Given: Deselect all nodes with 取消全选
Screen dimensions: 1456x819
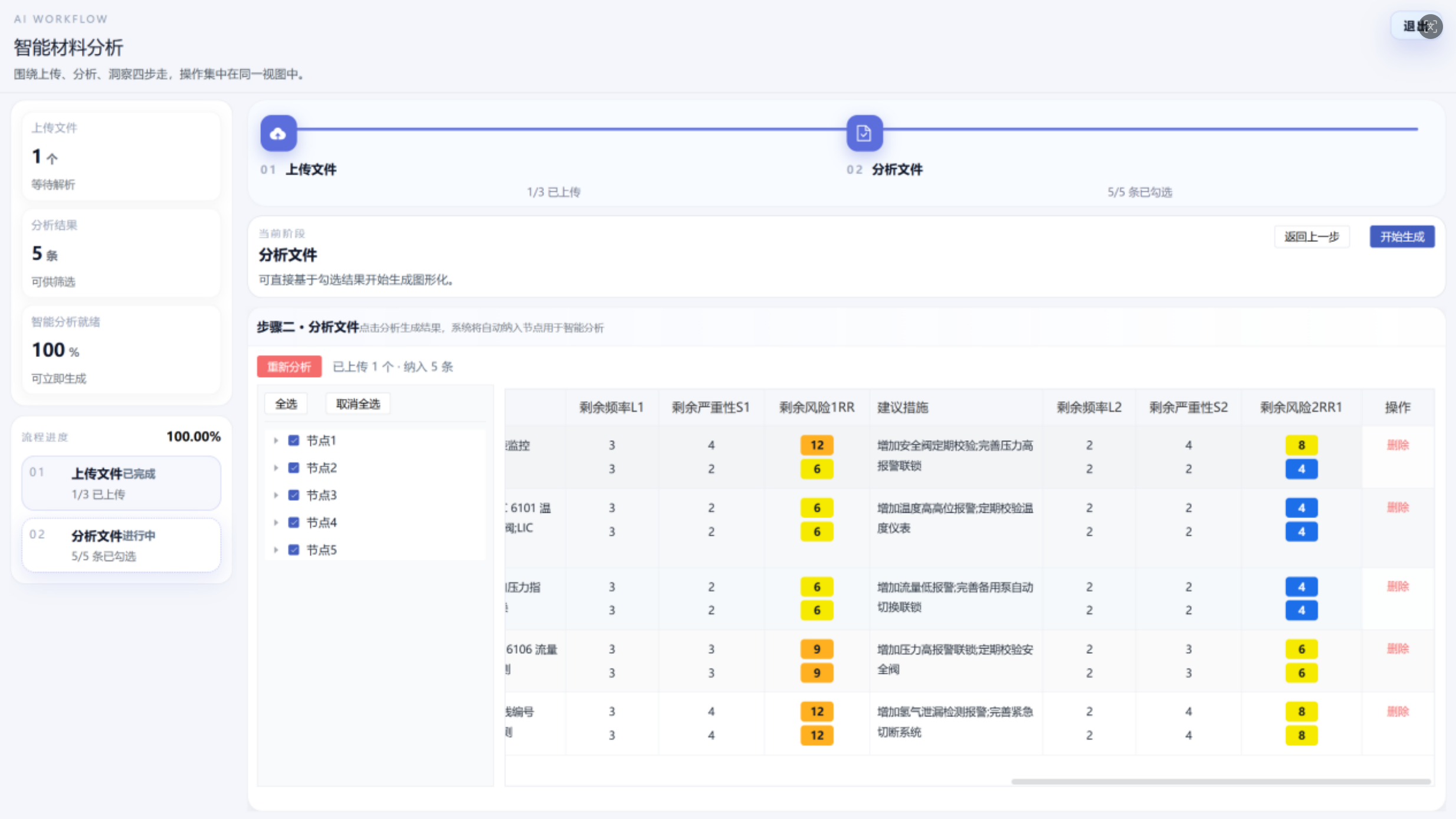Looking at the screenshot, I should (x=358, y=404).
